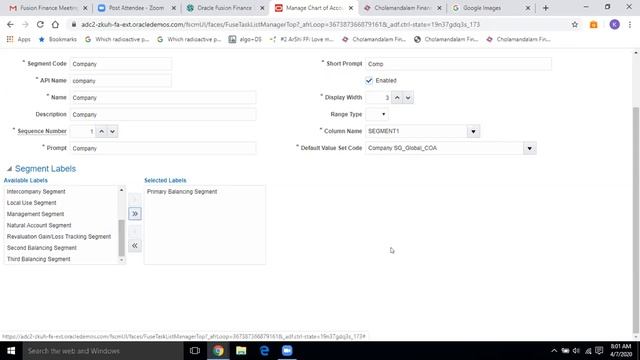The width and height of the screenshot is (640, 360).
Task: Click the Windows taskbar search box
Action: click(x=103, y=351)
